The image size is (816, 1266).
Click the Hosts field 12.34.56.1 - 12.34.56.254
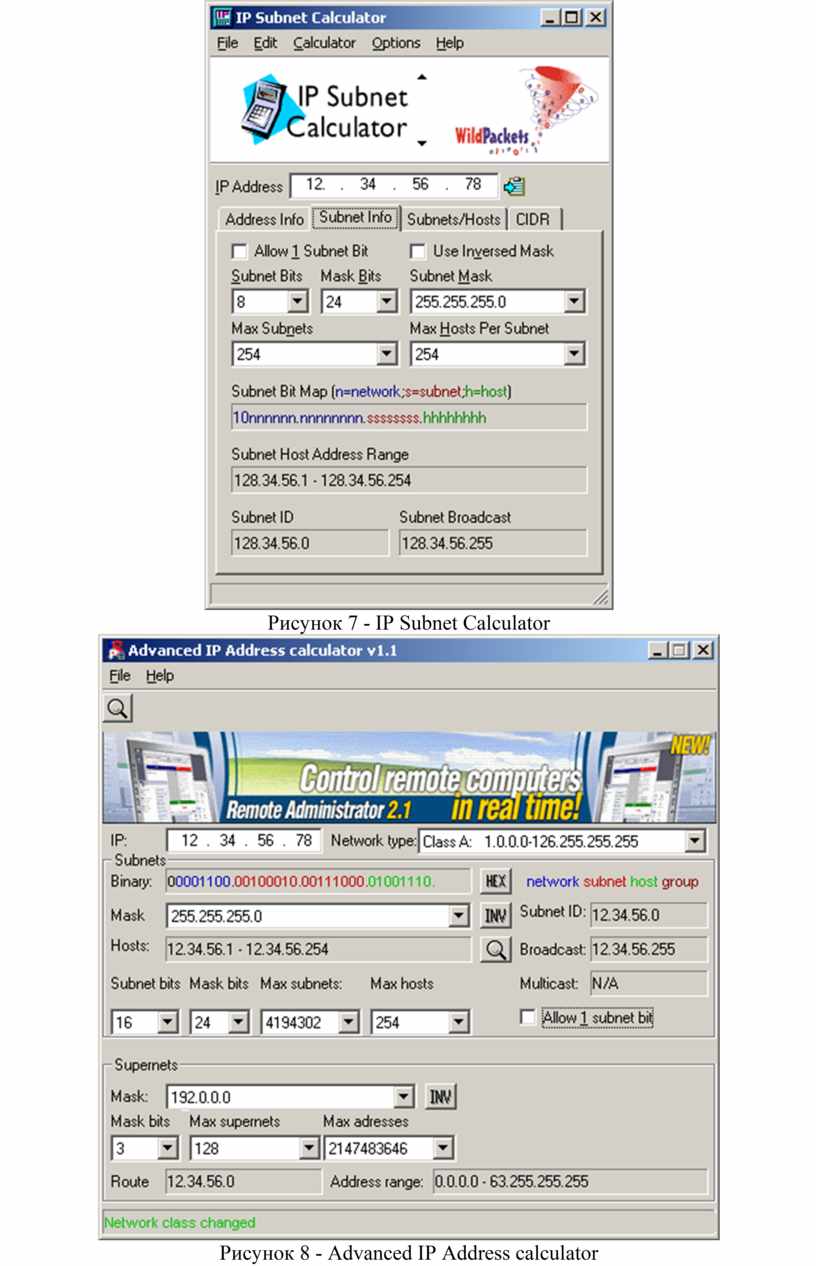tap(319, 949)
